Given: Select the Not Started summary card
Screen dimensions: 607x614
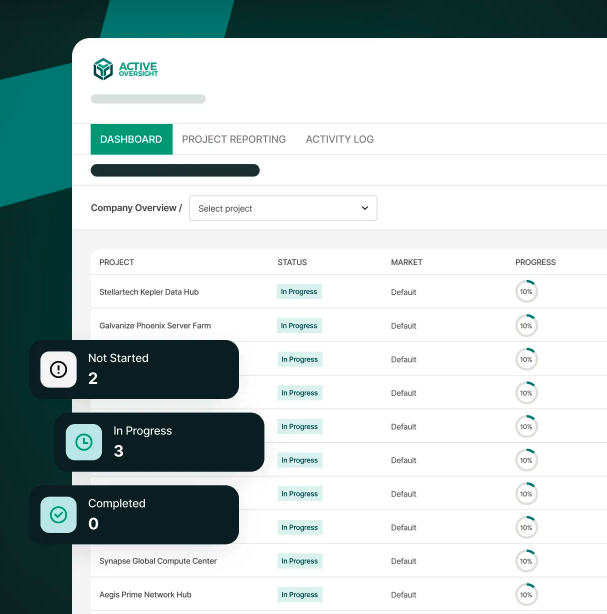Looking at the screenshot, I should [x=134, y=369].
